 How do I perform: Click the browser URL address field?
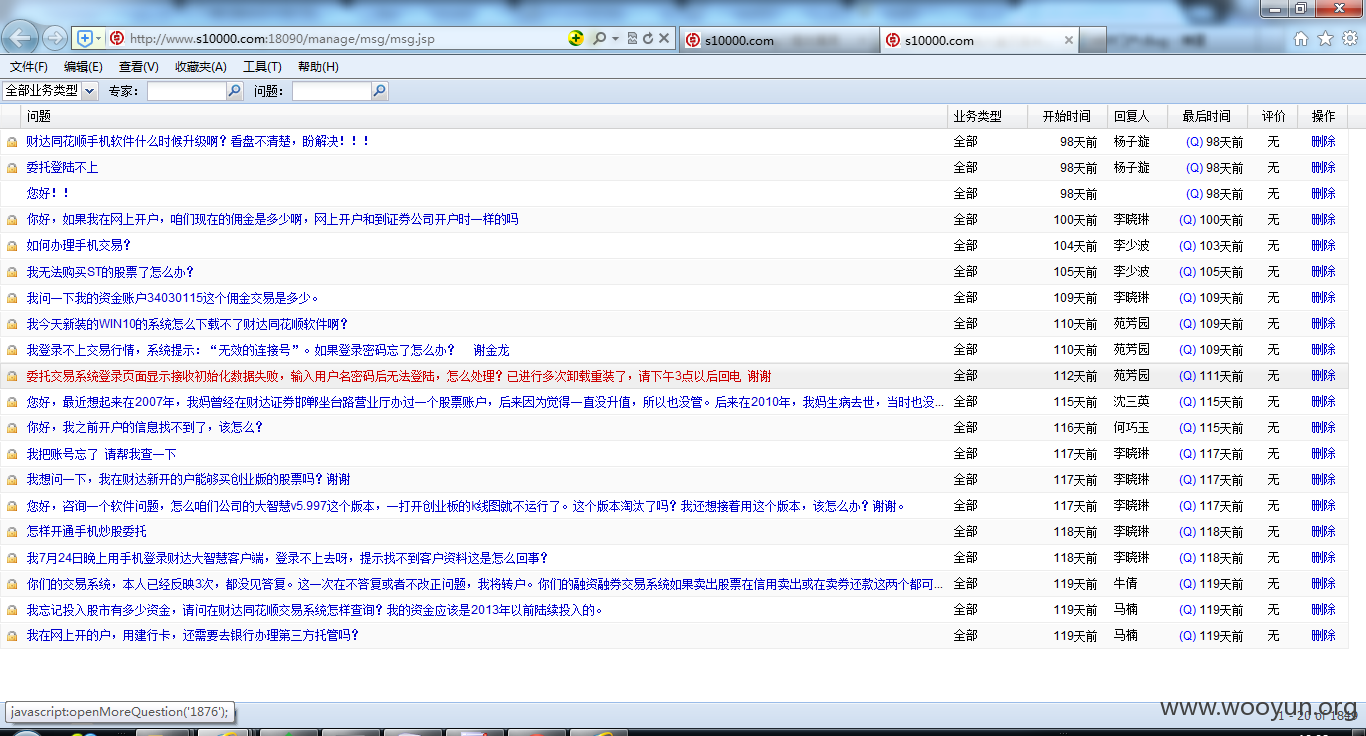(345, 39)
